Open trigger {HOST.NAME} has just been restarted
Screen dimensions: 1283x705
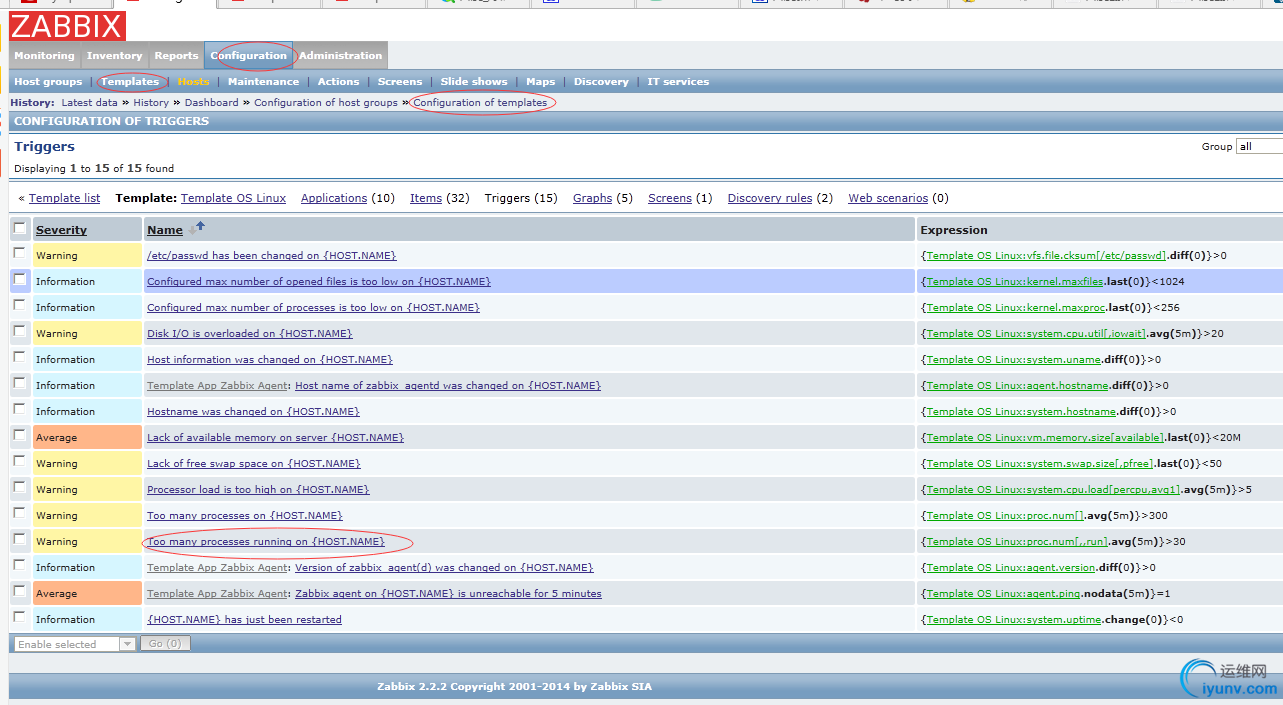tap(244, 620)
